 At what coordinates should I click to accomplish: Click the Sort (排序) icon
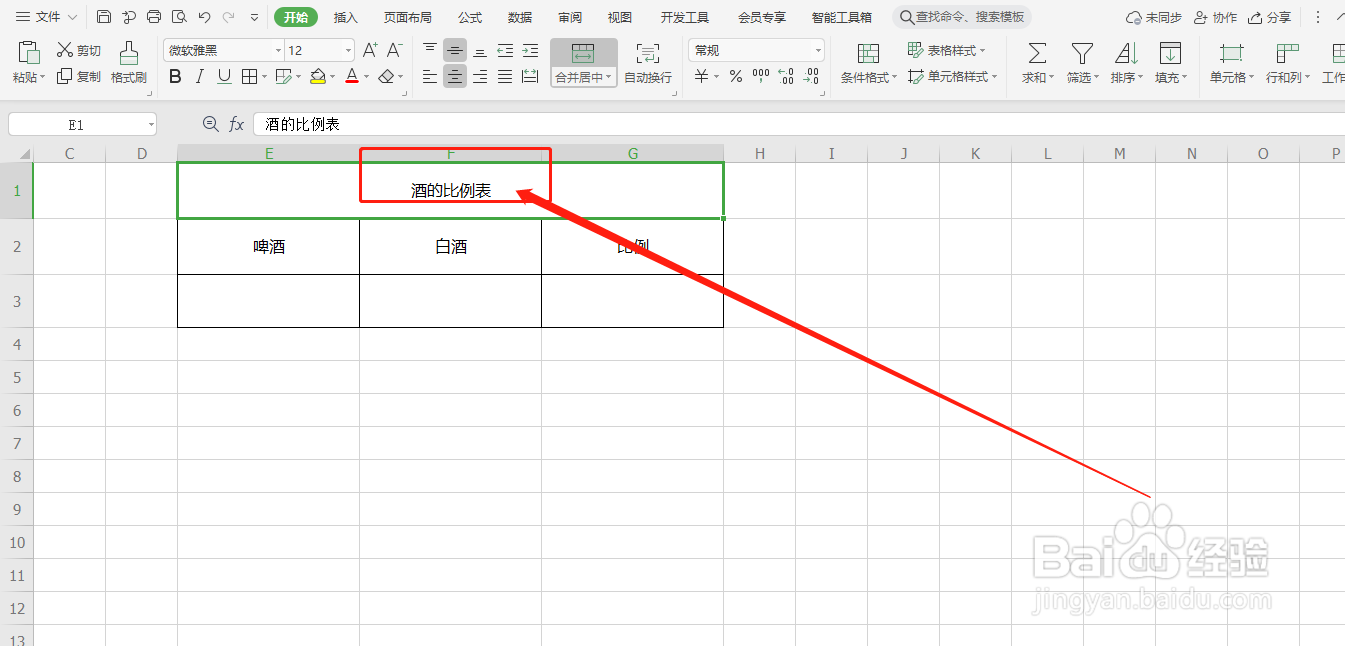coord(1126,53)
